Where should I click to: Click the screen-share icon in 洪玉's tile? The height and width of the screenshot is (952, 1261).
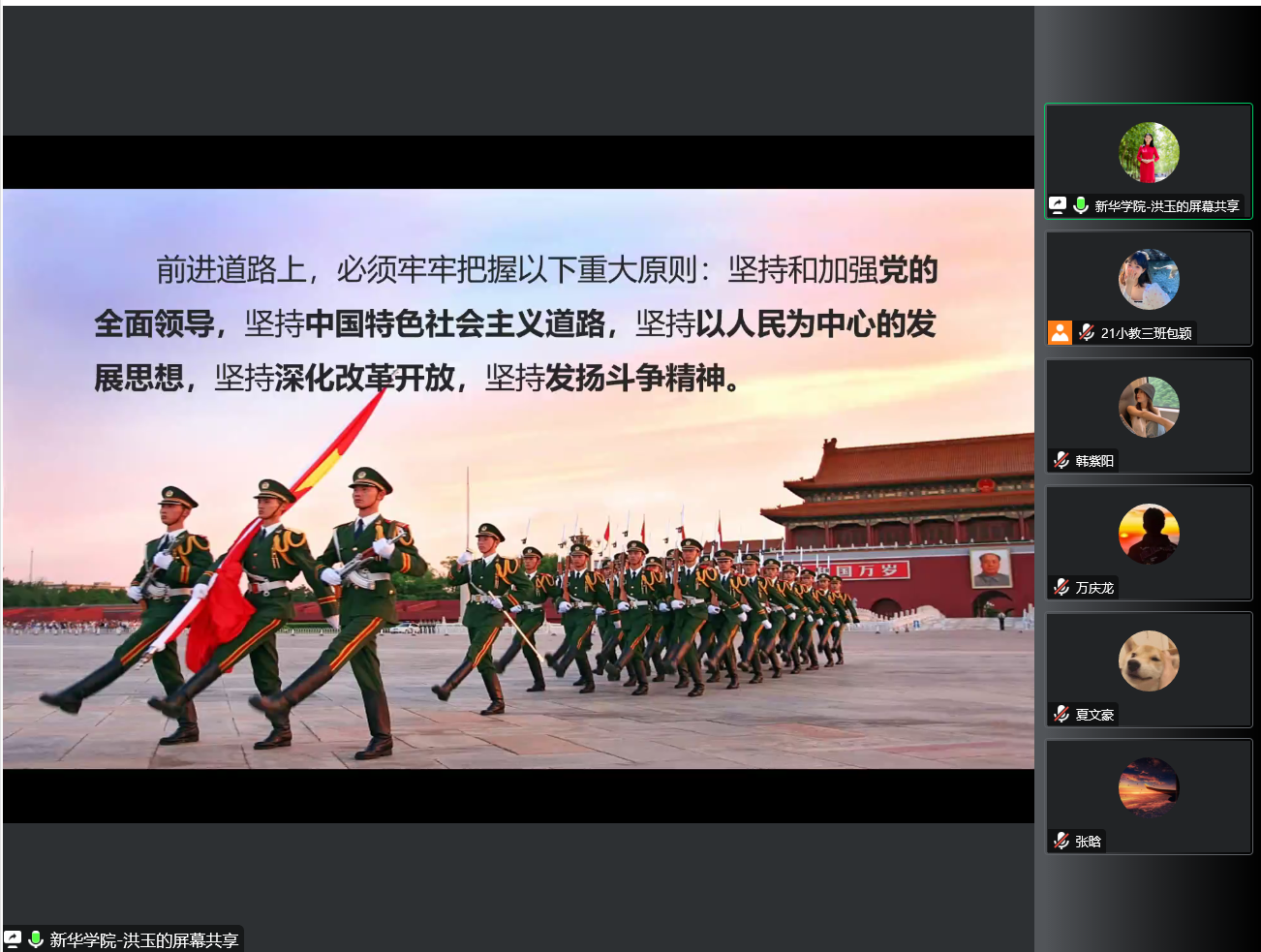click(x=1058, y=205)
